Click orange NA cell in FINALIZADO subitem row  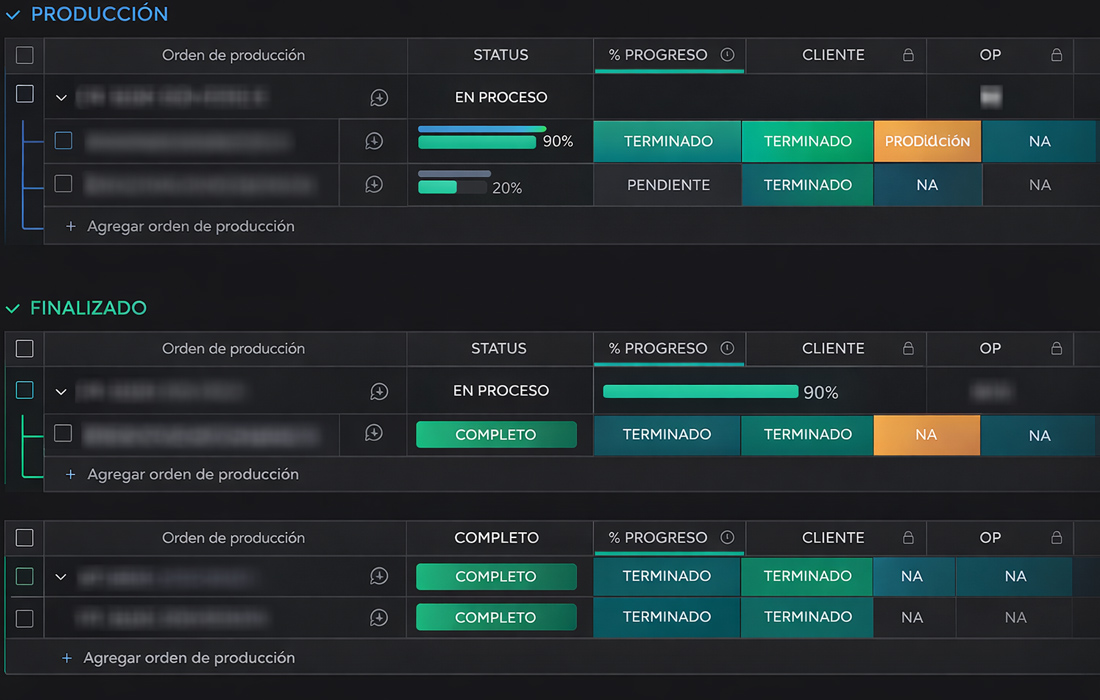[x=926, y=435]
